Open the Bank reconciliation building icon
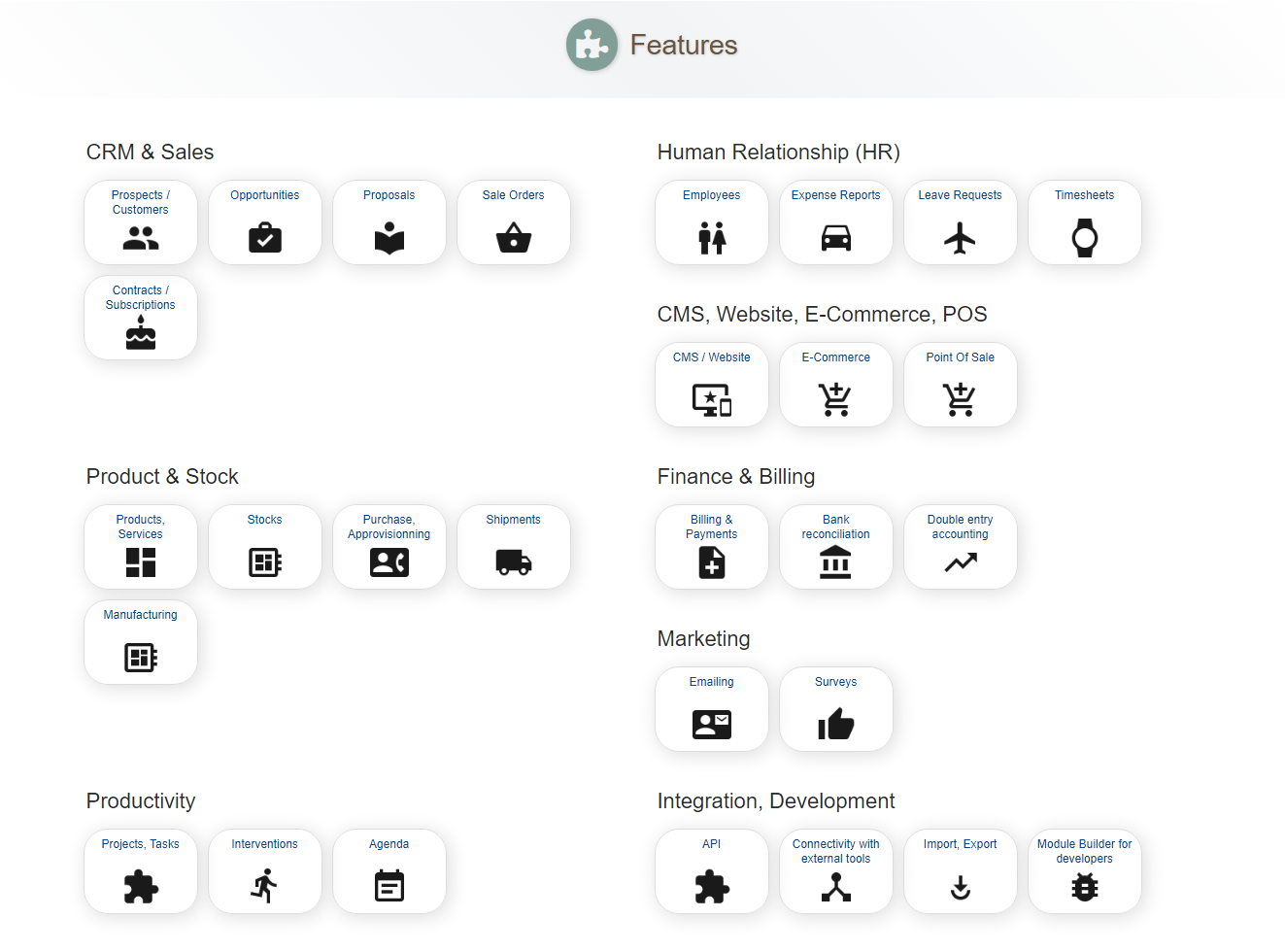 pos(835,562)
